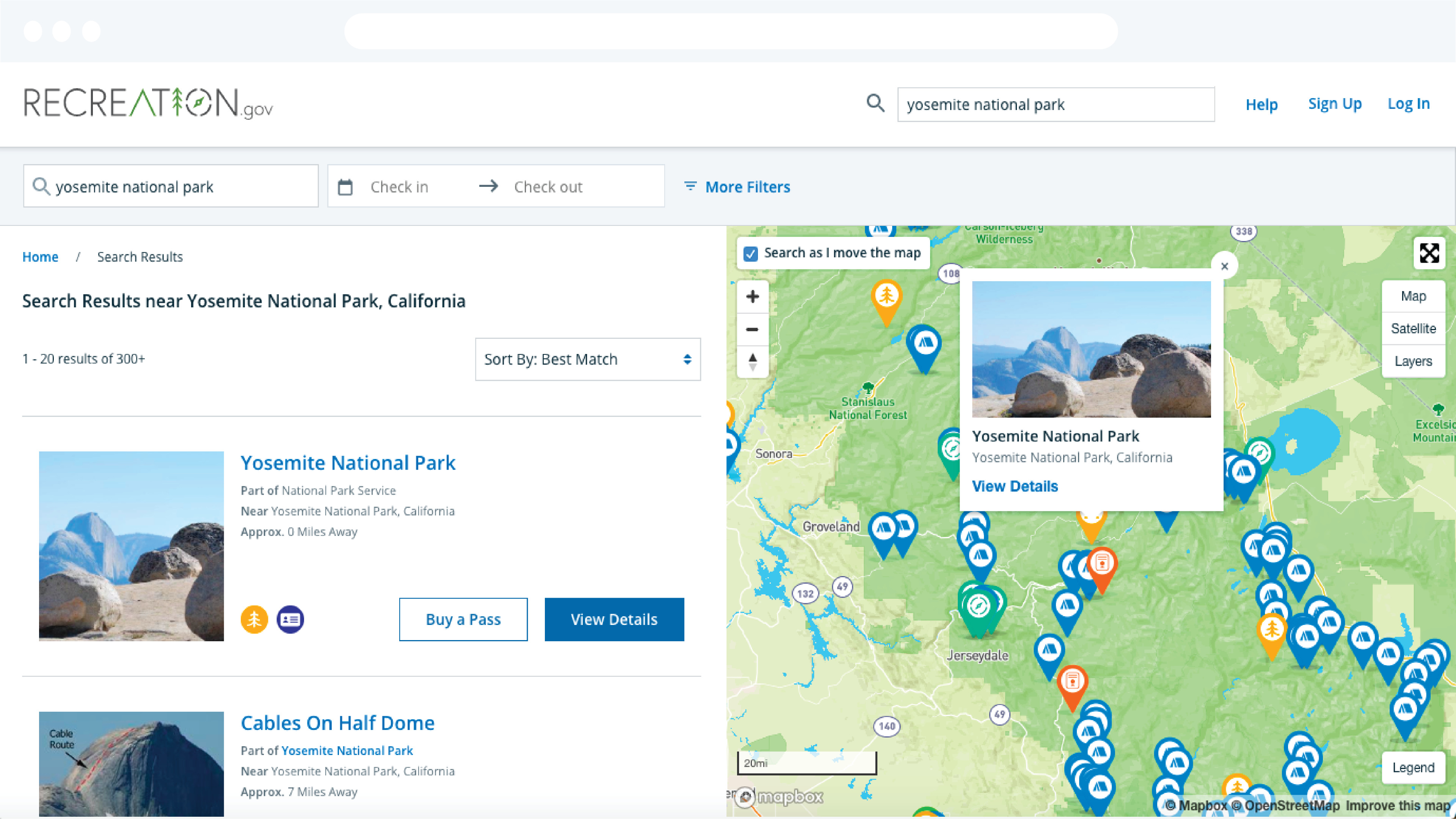Click the map compass bearing reset arrow
The image size is (1456, 819).
tap(752, 362)
